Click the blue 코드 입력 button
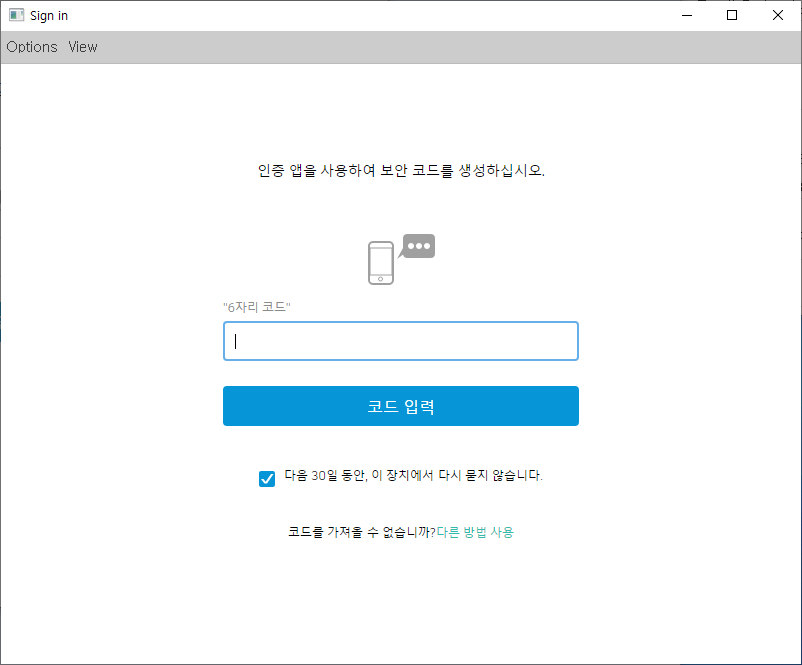The image size is (802, 665). coord(400,406)
